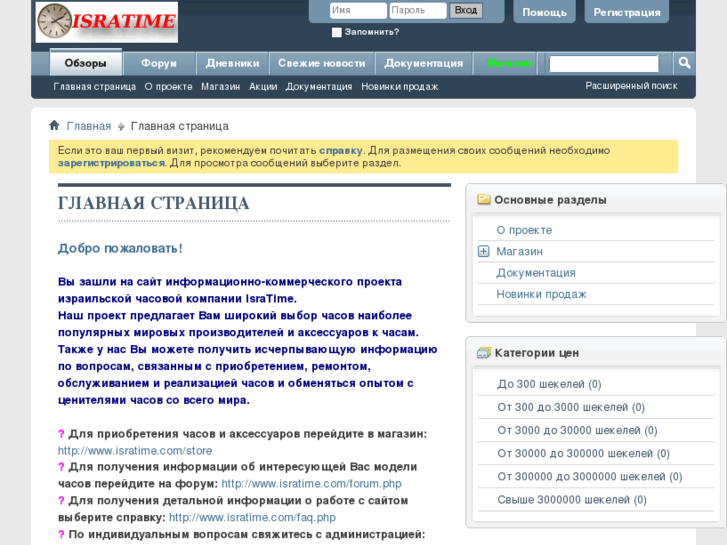The width and height of the screenshot is (727, 545).
Task: Select price category До 300 шекелей
Action: [x=549, y=384]
